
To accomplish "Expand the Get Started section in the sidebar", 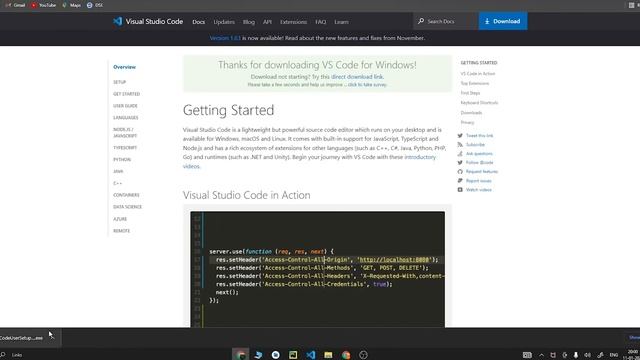I will [x=127, y=94].
